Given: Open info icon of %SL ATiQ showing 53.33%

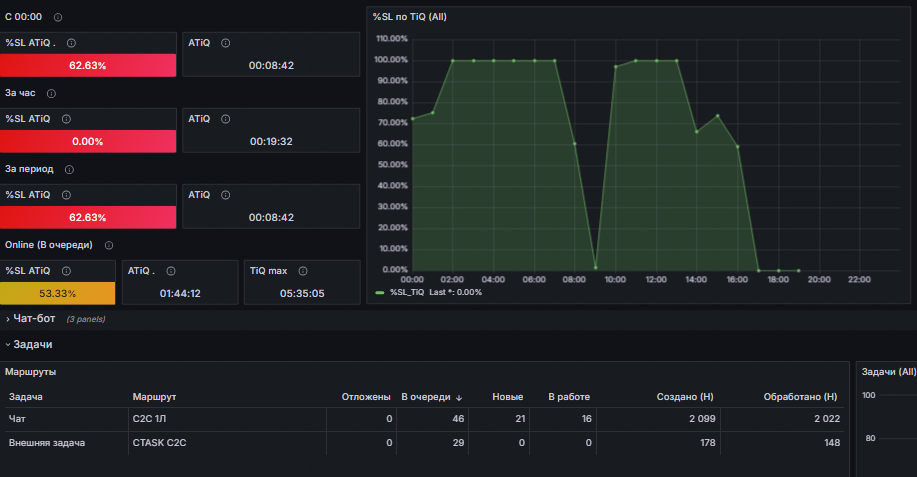Looking at the screenshot, I should pyautogui.click(x=67, y=271).
